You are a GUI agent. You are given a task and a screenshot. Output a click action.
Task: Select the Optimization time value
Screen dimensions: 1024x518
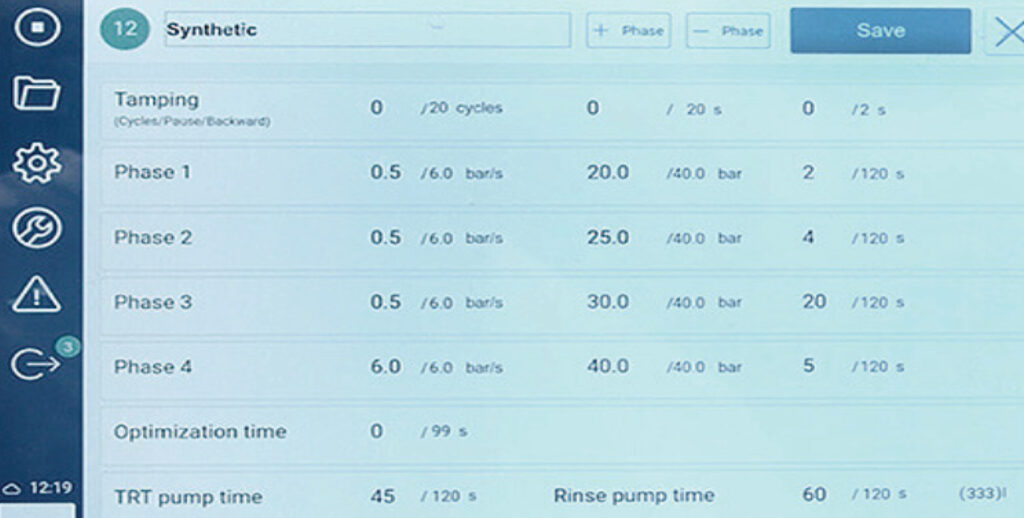pyautogui.click(x=377, y=432)
